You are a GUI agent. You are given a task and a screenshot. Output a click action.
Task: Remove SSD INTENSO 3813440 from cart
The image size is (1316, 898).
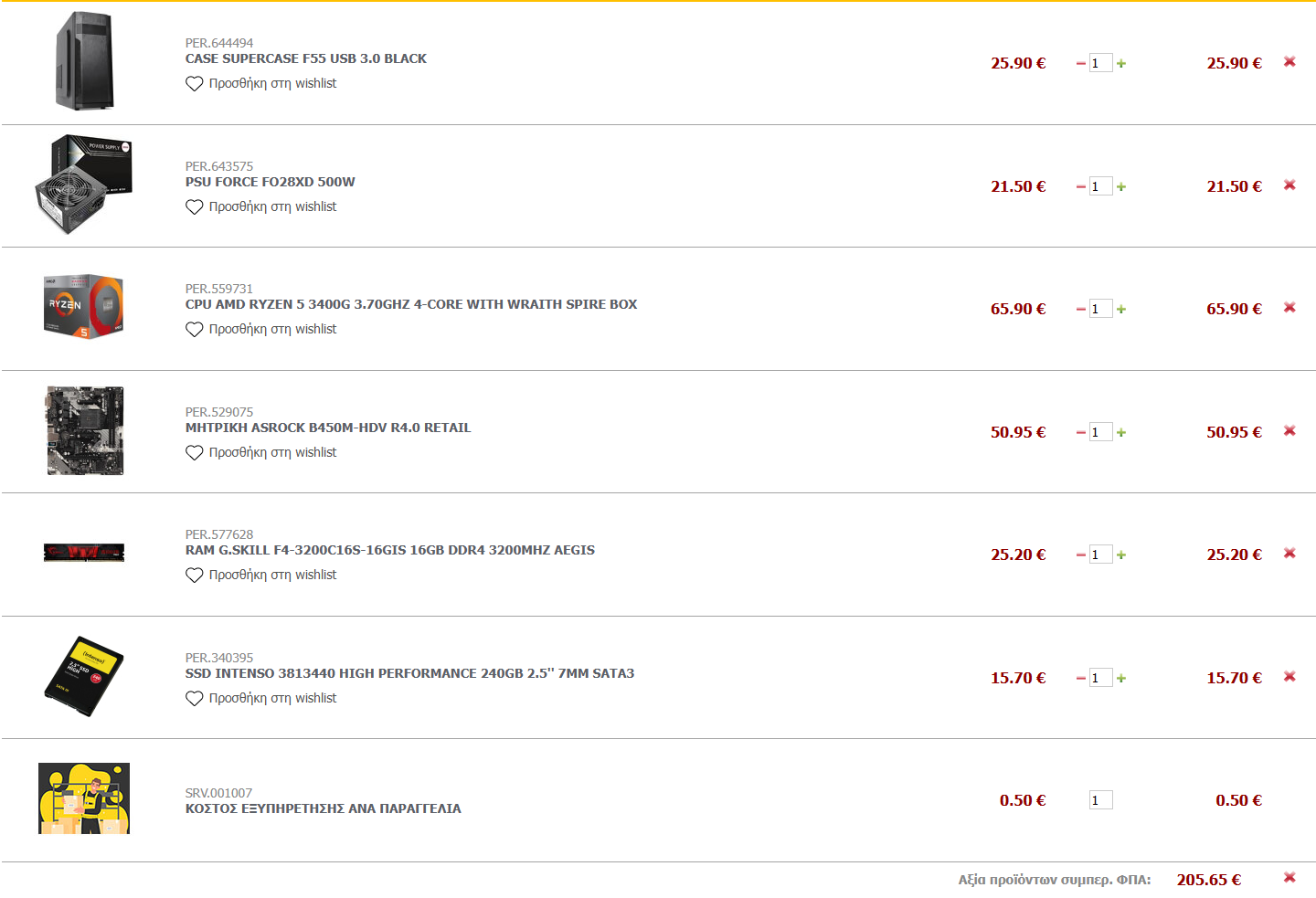click(1289, 676)
